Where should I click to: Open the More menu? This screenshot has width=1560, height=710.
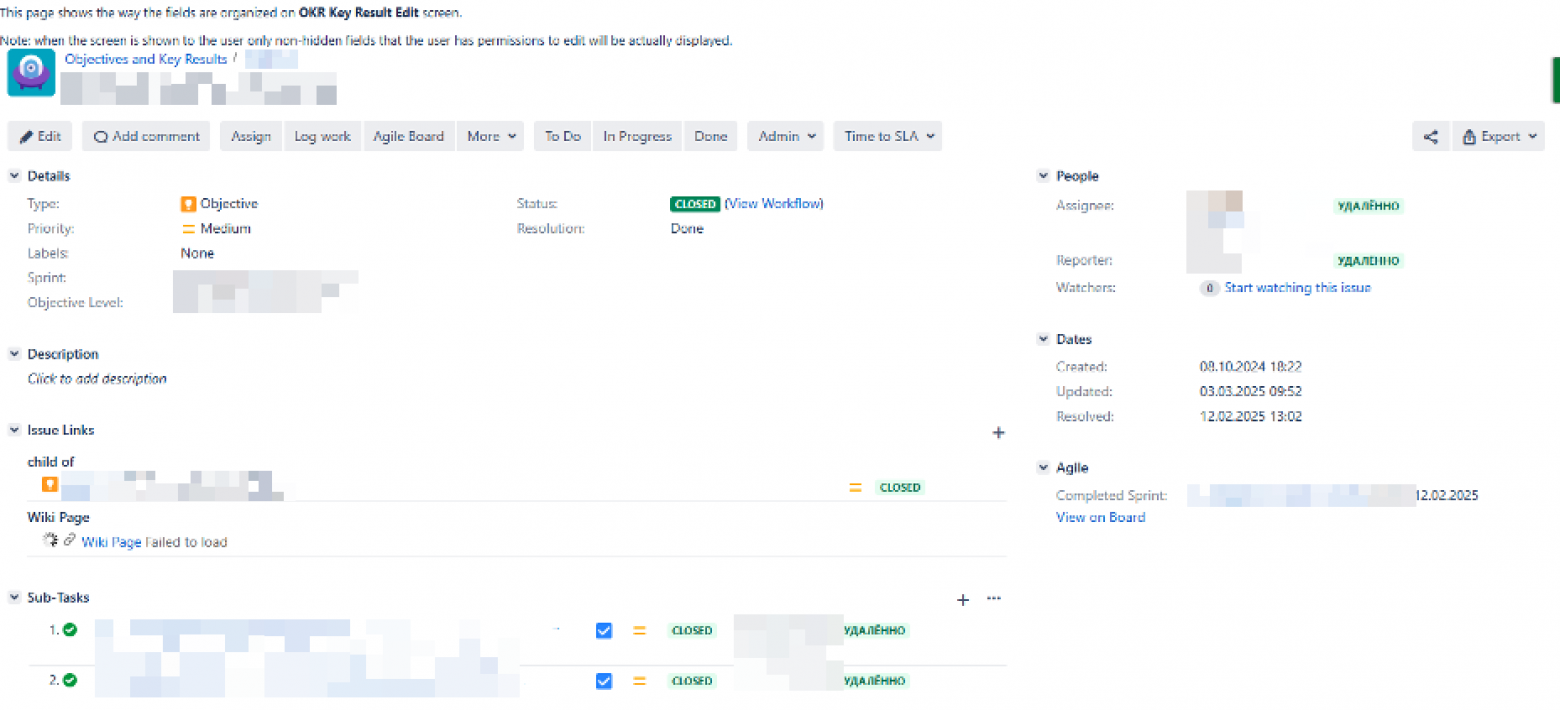(490, 136)
